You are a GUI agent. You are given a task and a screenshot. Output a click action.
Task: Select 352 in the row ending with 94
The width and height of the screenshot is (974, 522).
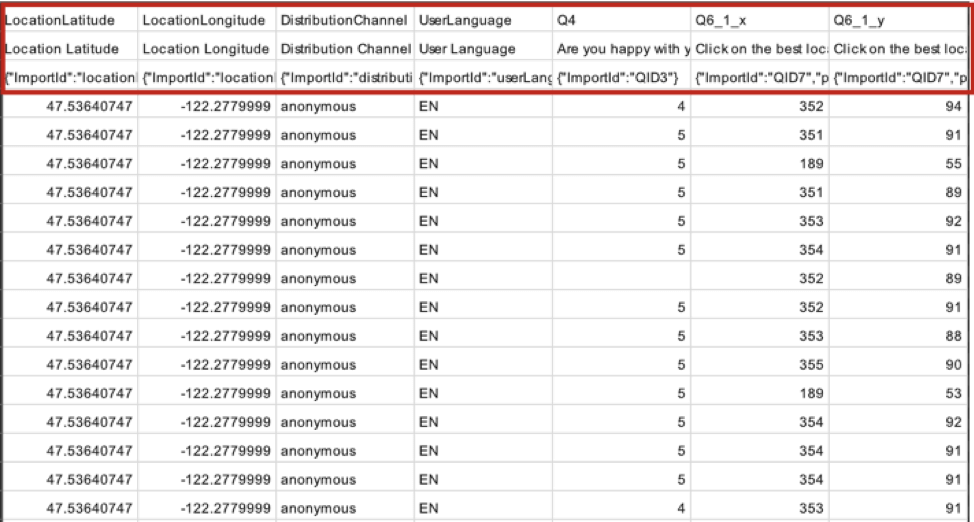[760, 106]
